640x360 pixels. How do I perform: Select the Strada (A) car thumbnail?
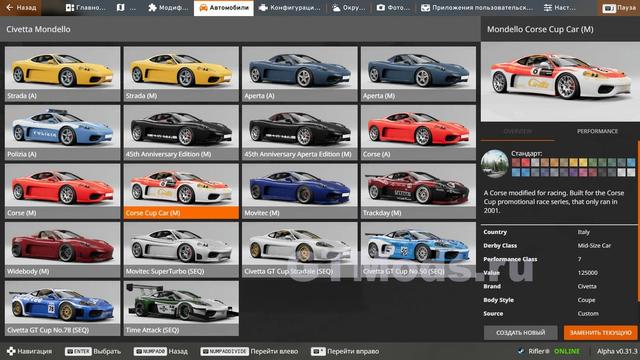[x=62, y=74]
